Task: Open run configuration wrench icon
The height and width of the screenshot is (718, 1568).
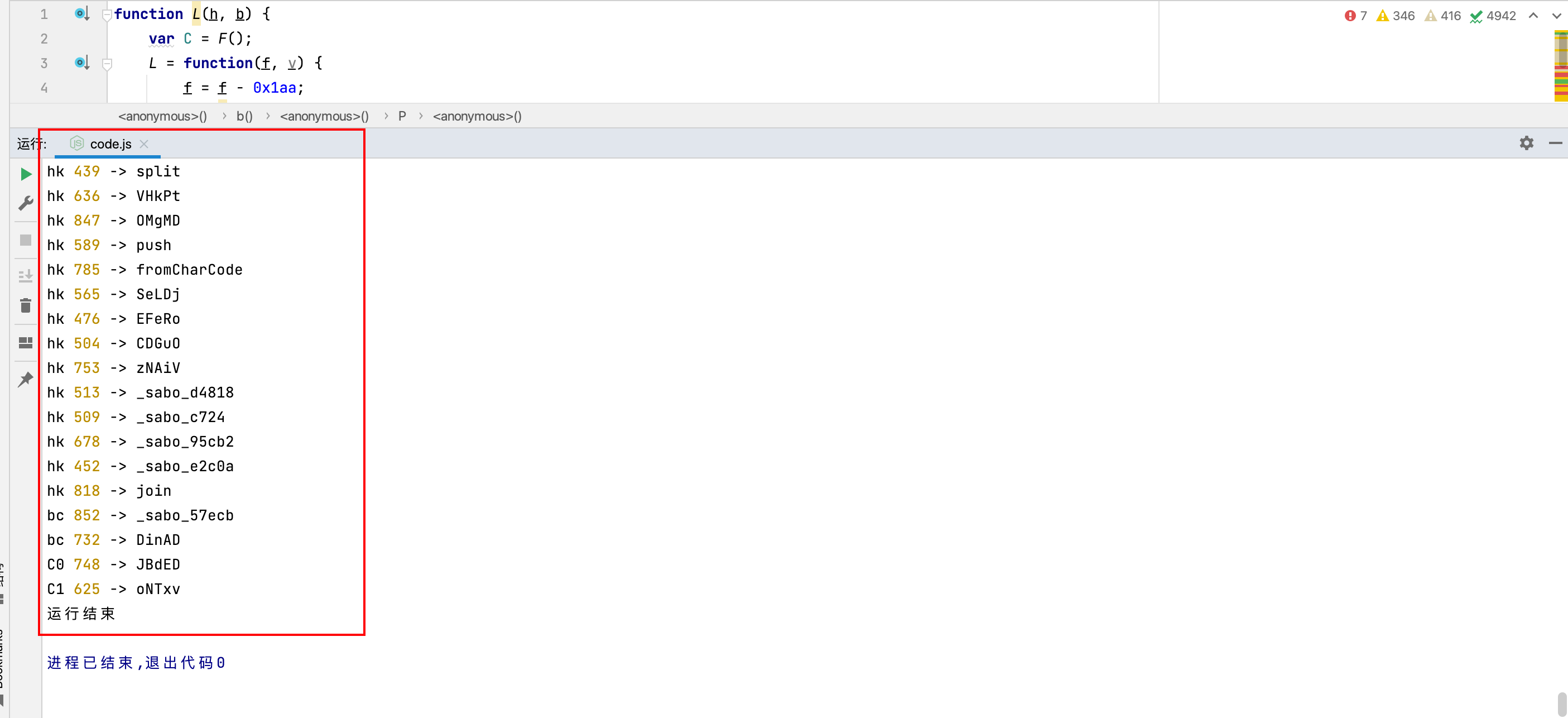Action: click(x=26, y=203)
